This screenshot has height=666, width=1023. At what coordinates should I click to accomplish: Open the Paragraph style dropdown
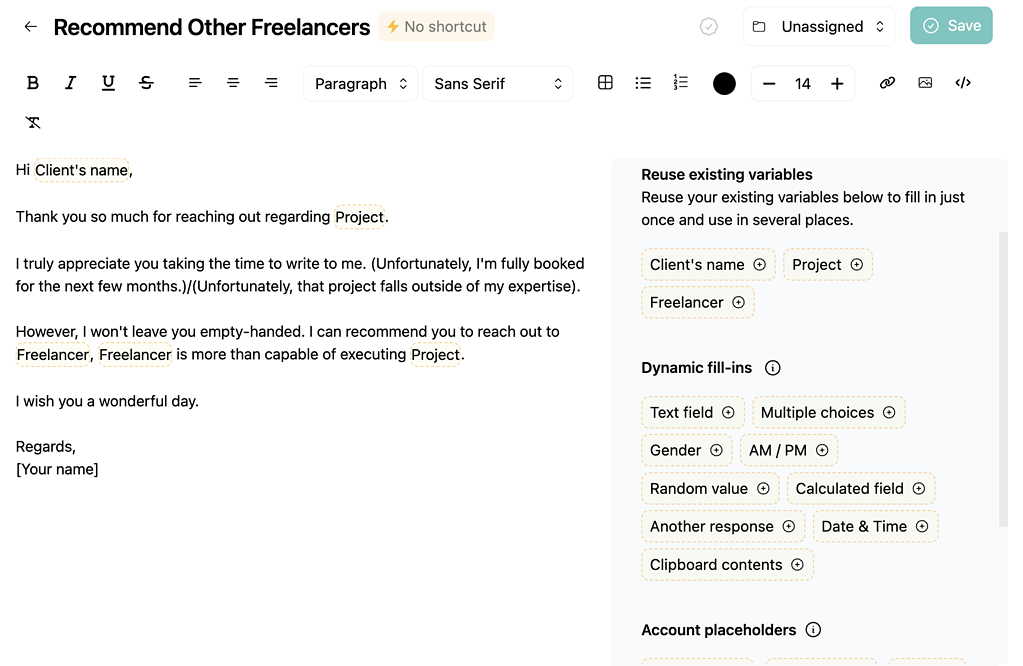(x=360, y=83)
